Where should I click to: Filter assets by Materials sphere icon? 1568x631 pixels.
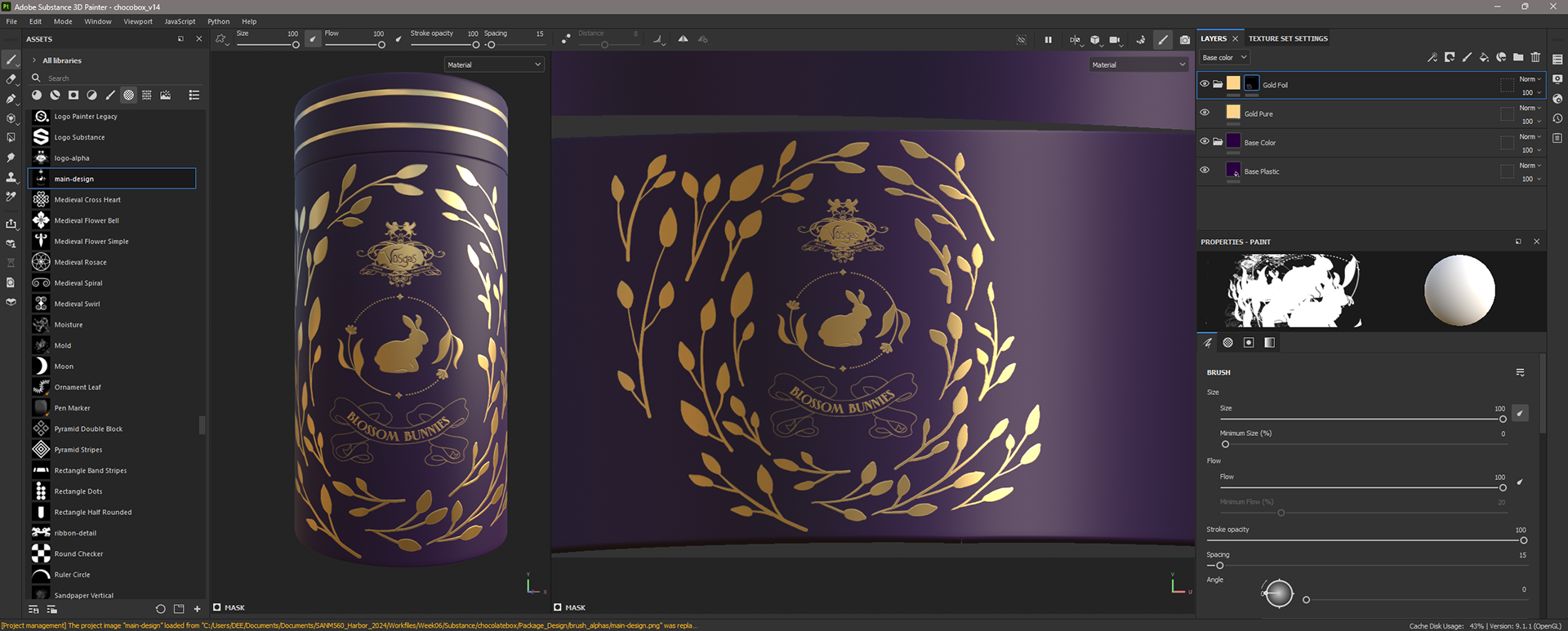point(37,96)
